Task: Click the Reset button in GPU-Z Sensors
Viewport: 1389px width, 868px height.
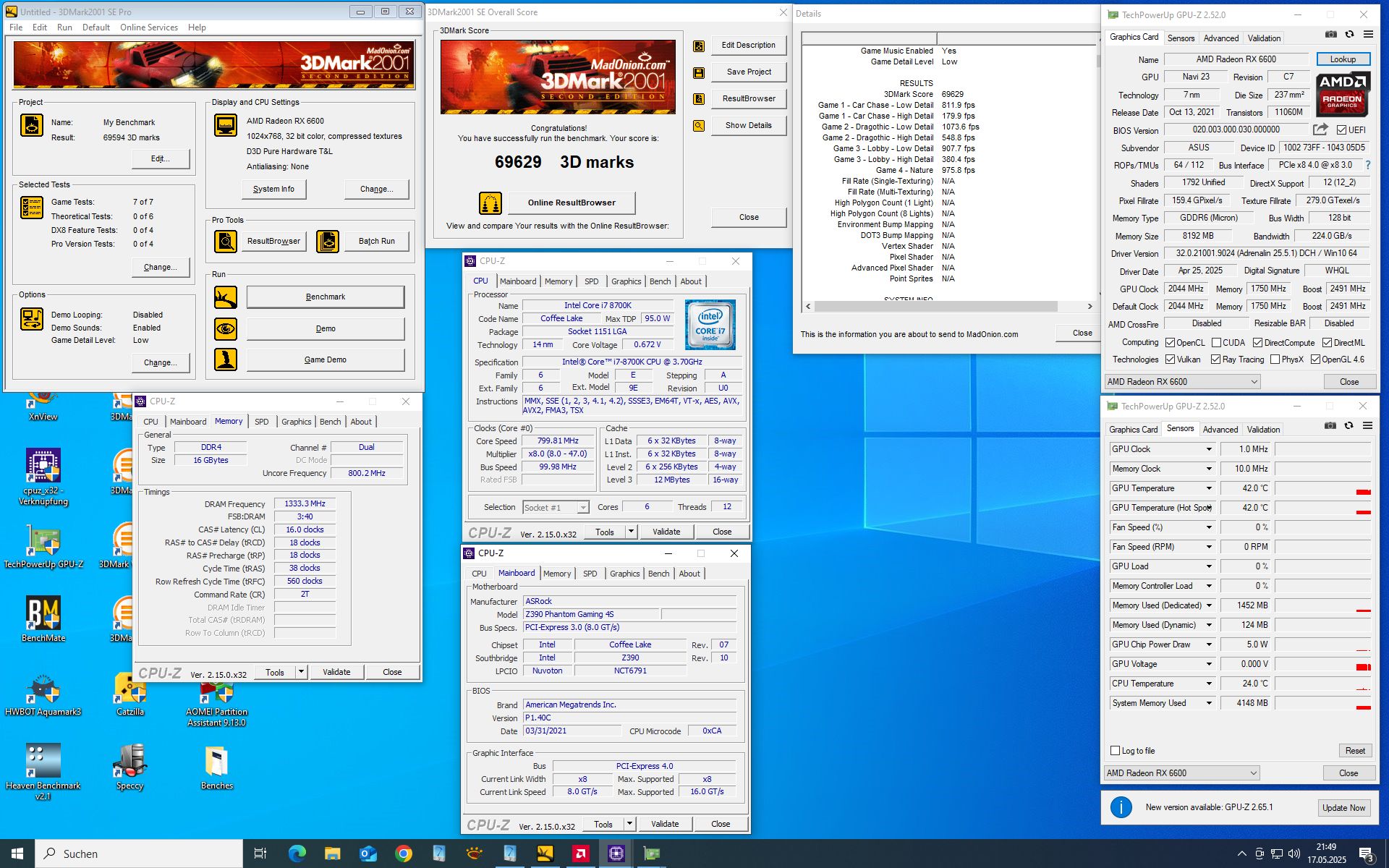Action: pyautogui.click(x=1355, y=751)
